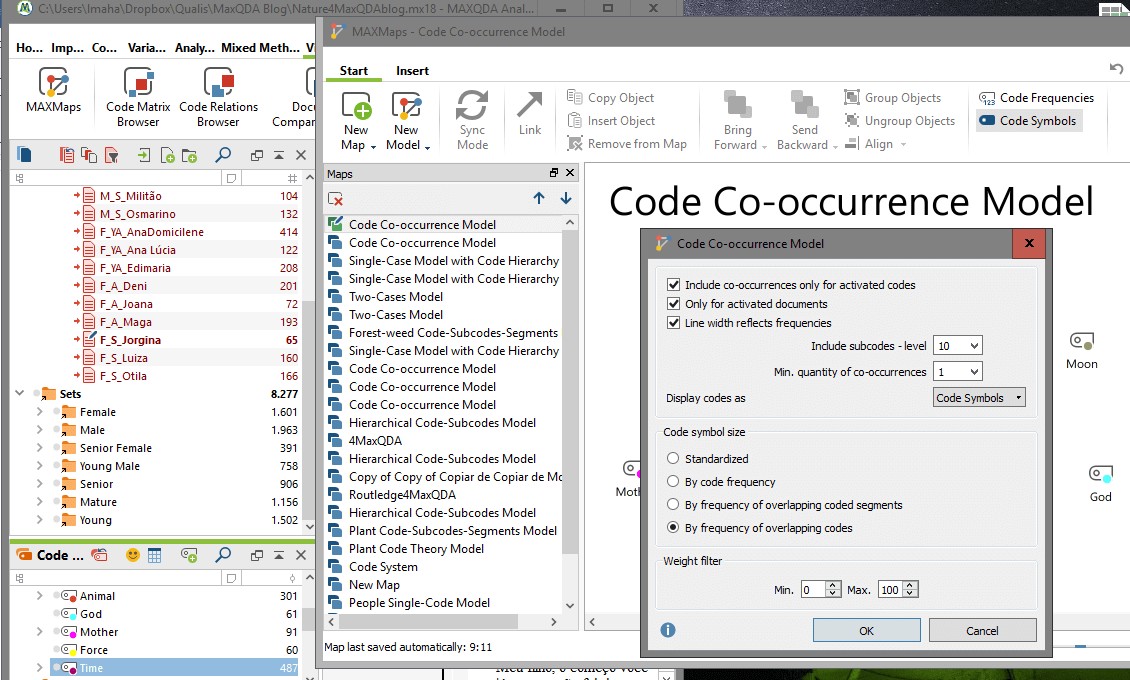Click Insert Object
1130x680 pixels.
tap(611, 120)
